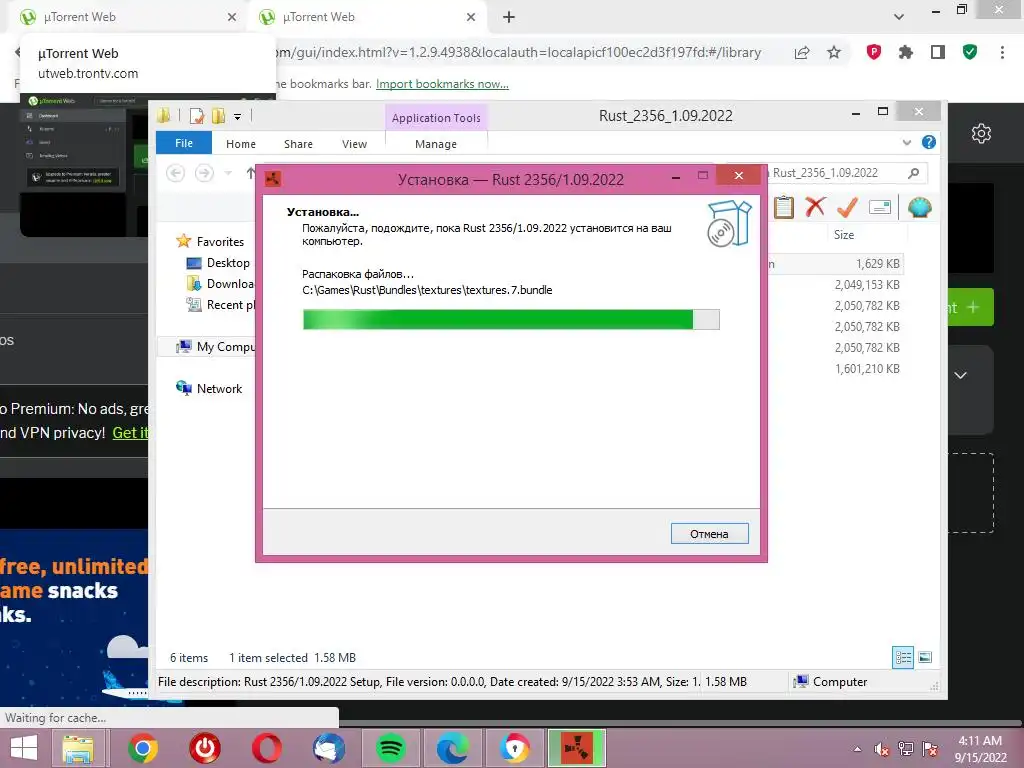Open Spotify from taskbar

pyautogui.click(x=391, y=748)
